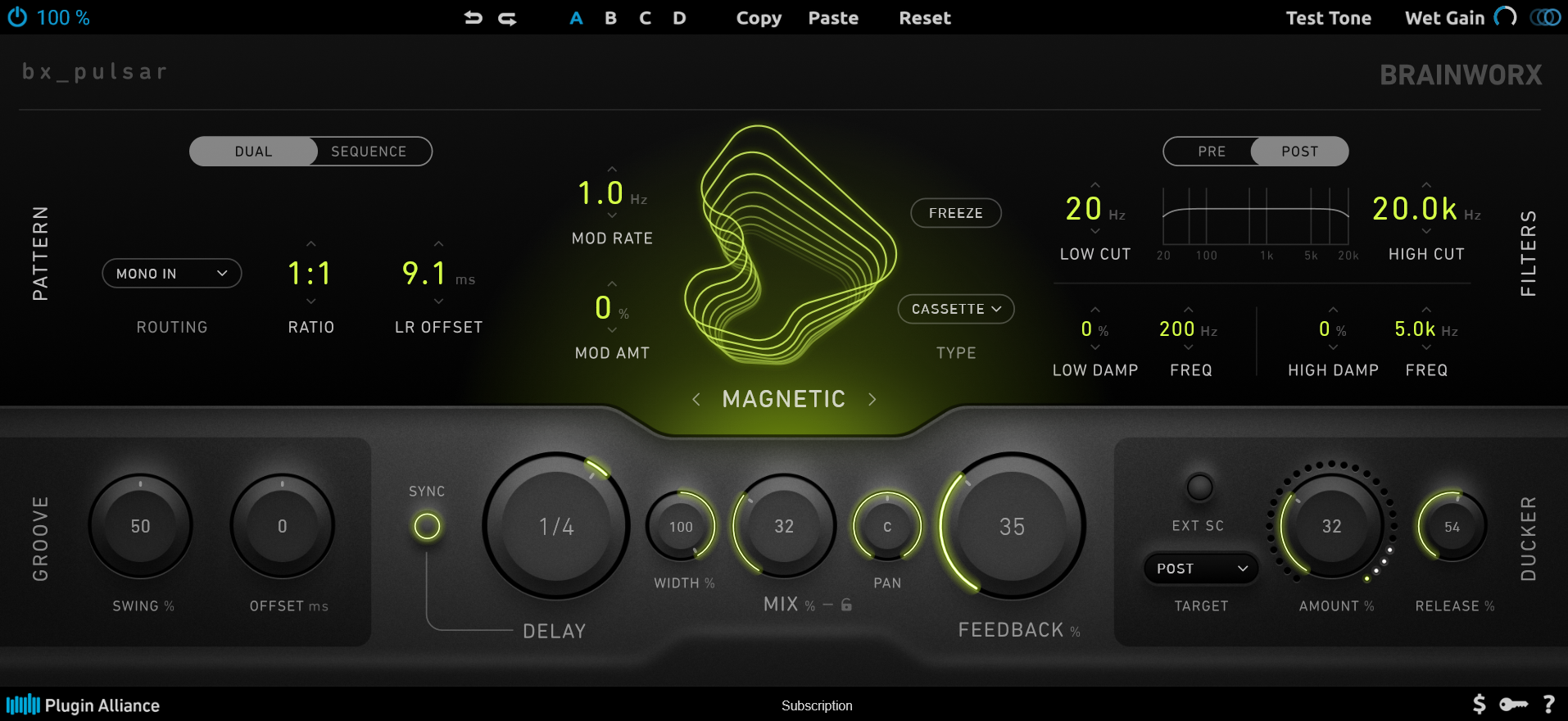
Task: Click Paste in the top bar
Action: tap(833, 18)
